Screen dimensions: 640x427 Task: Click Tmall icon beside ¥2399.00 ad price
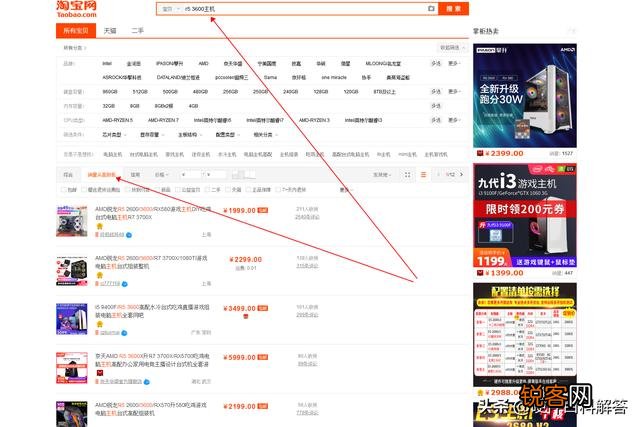click(480, 153)
